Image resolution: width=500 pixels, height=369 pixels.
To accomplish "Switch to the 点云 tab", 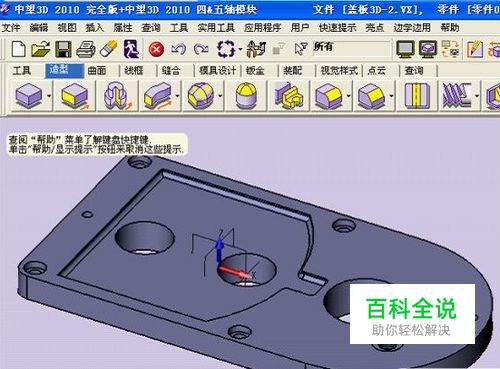I will (376, 70).
